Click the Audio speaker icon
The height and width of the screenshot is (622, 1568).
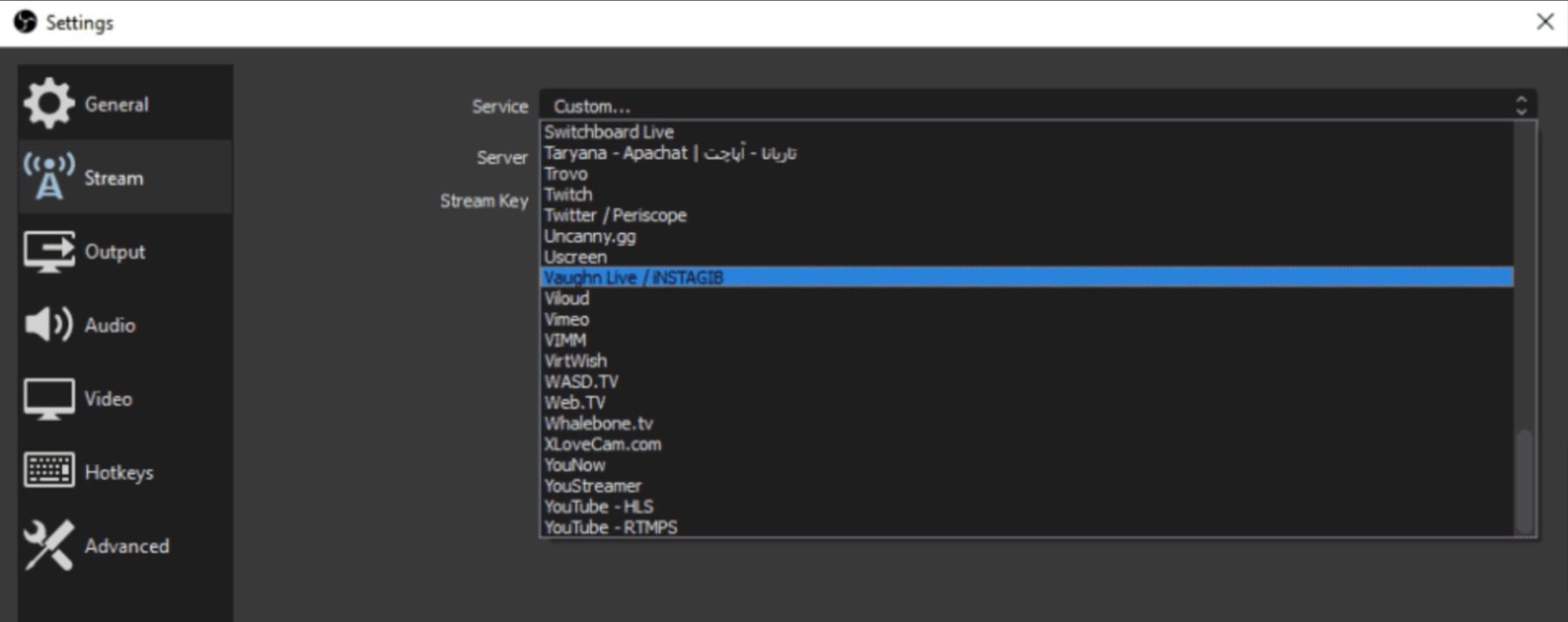coord(49,325)
